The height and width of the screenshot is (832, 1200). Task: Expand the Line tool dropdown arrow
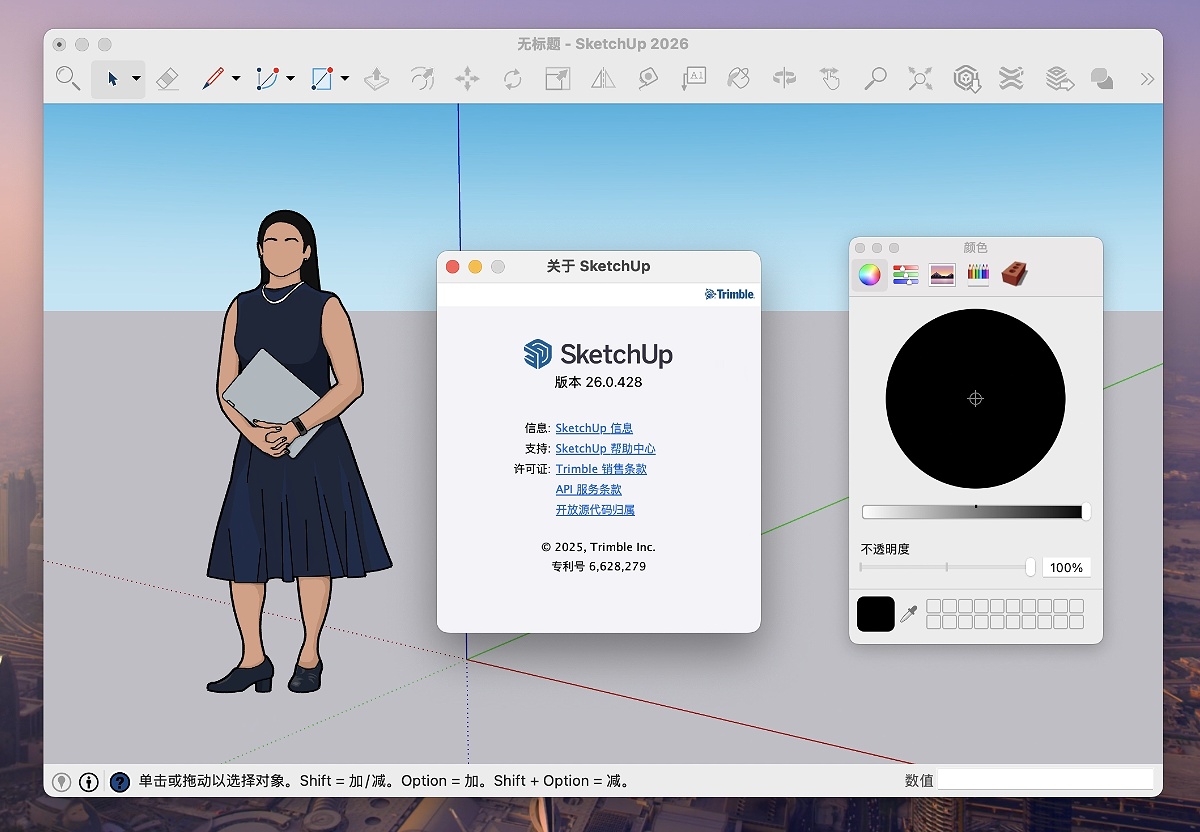tap(236, 79)
